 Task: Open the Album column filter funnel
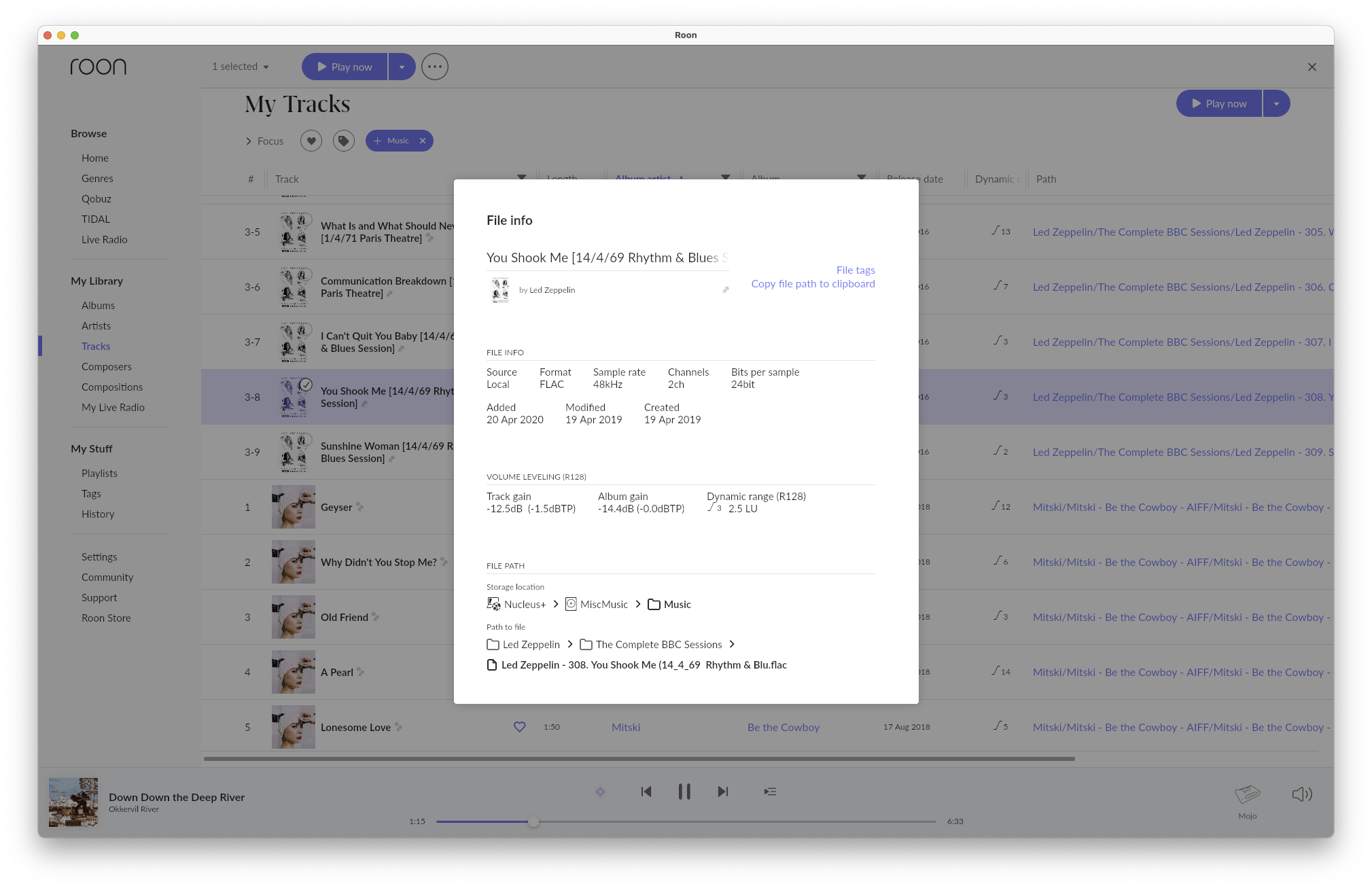(x=861, y=177)
